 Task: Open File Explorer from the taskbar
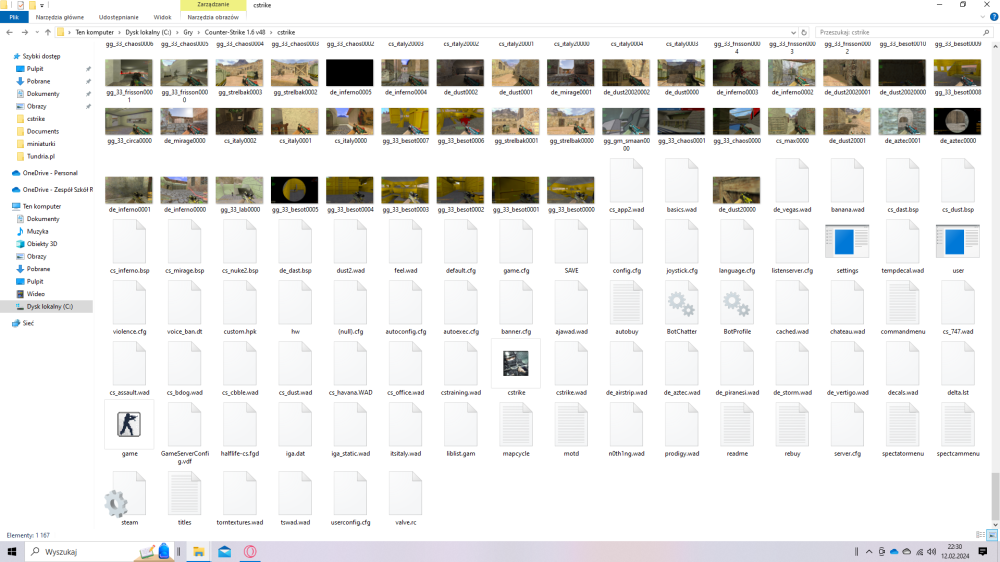[198, 552]
